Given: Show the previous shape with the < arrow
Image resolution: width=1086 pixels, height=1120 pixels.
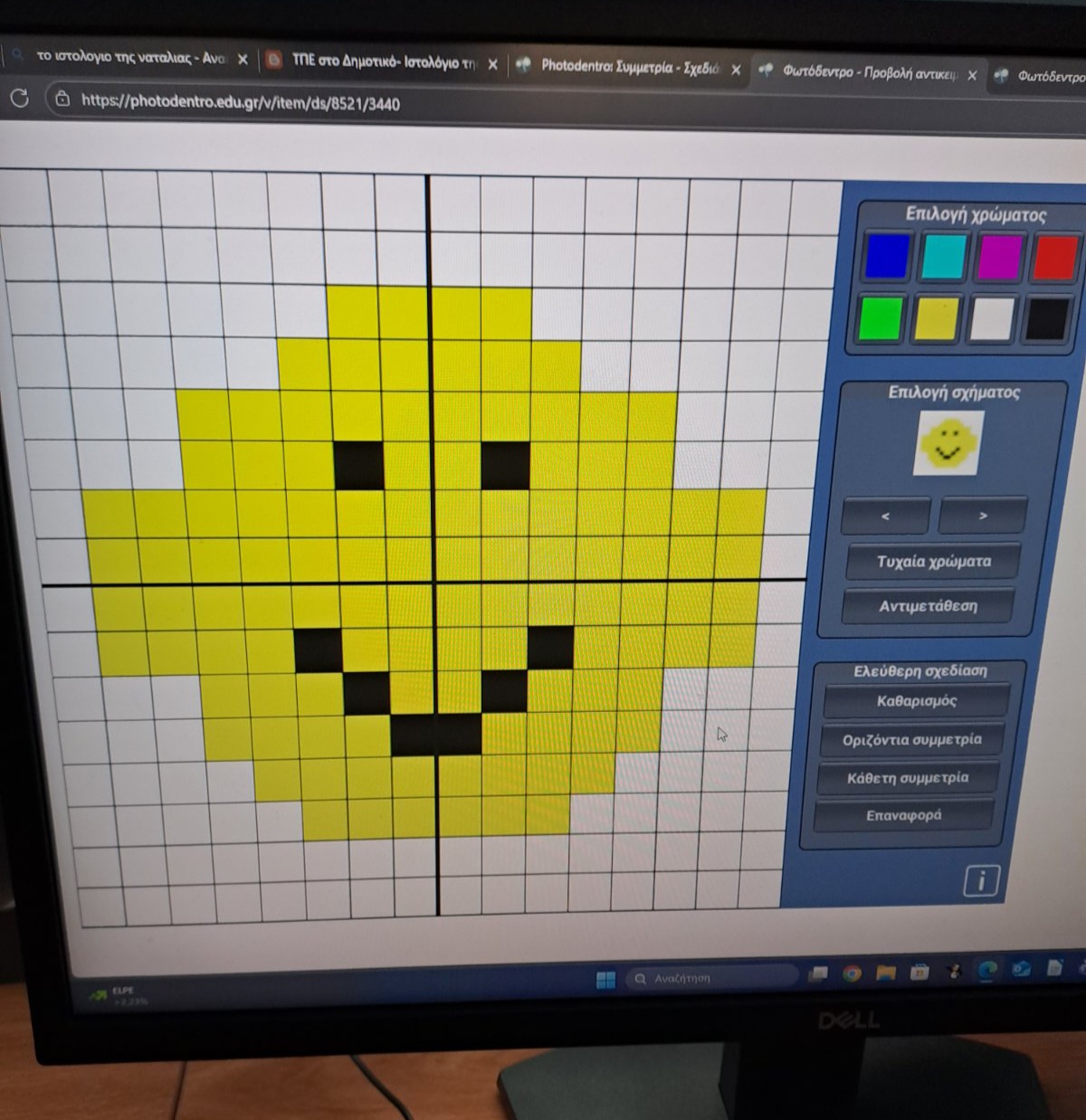Looking at the screenshot, I should pos(885,516).
